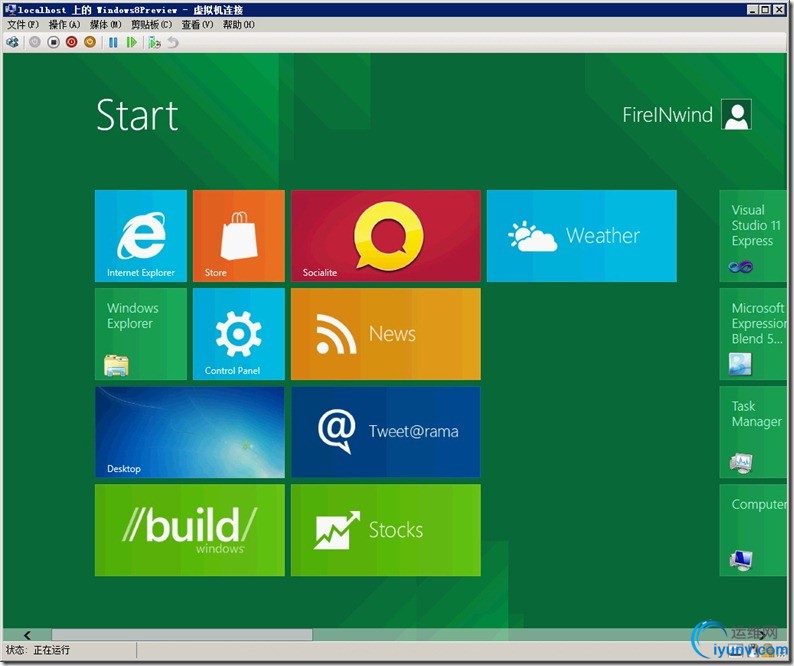Viewport: 794px width, 666px height.
Task: Open the //build/ windows tile
Action: tap(190, 530)
